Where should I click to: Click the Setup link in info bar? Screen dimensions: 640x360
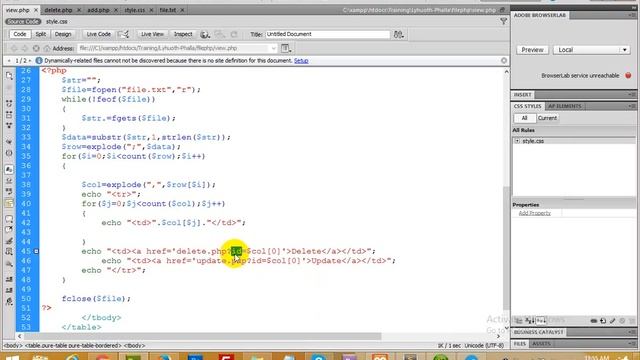point(301,60)
